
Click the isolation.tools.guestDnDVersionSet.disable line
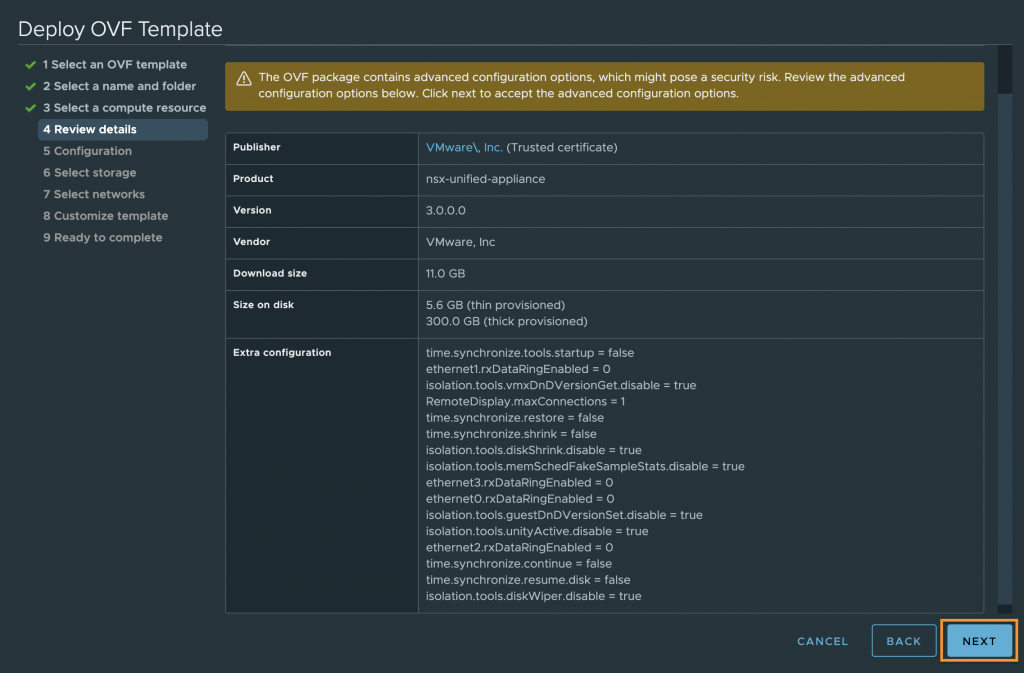point(564,515)
